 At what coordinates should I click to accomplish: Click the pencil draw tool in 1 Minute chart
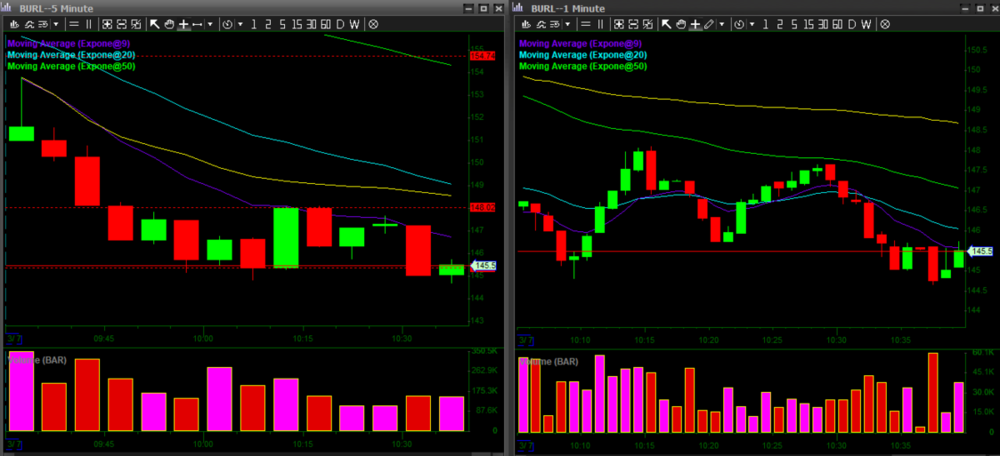(x=709, y=23)
